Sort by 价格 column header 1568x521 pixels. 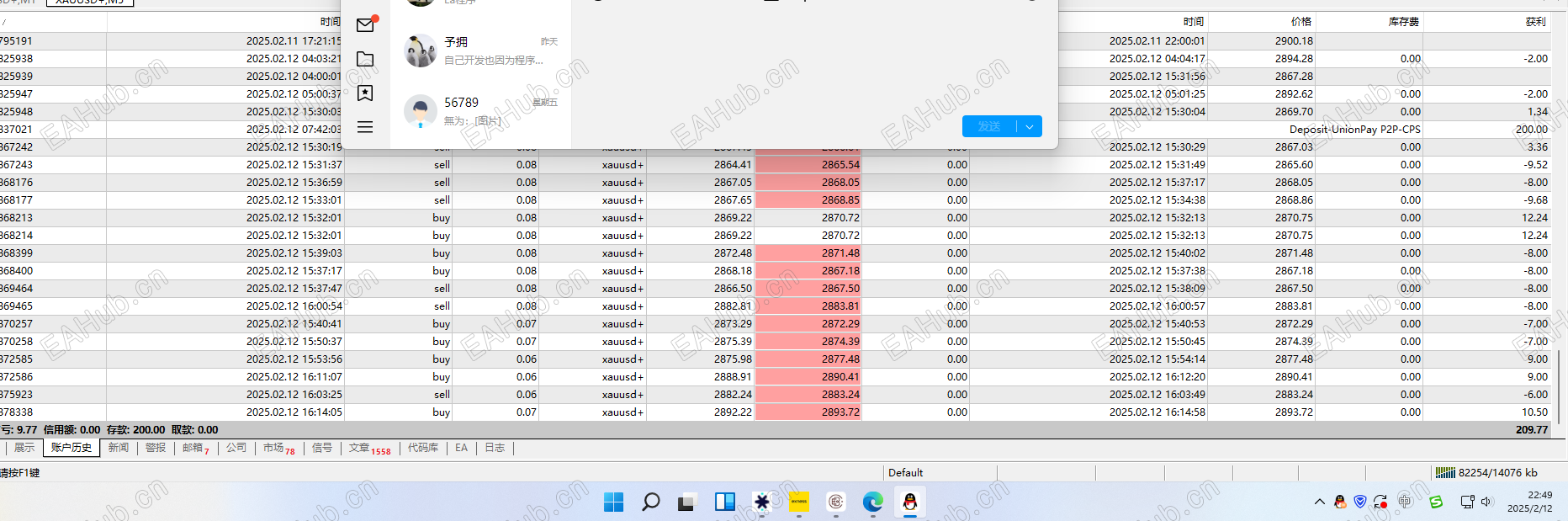(1261, 22)
